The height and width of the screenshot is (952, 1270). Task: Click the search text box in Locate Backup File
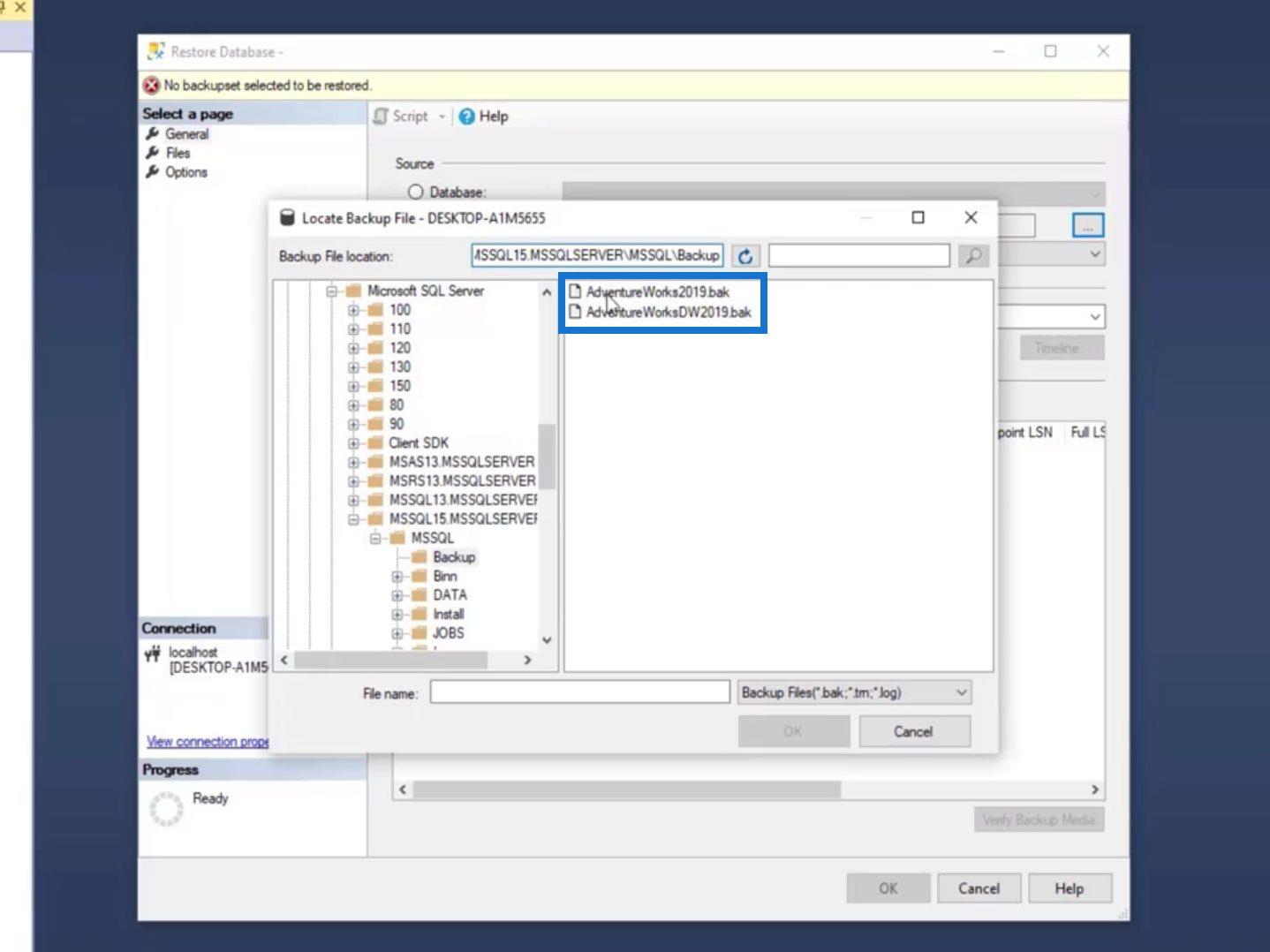point(858,256)
